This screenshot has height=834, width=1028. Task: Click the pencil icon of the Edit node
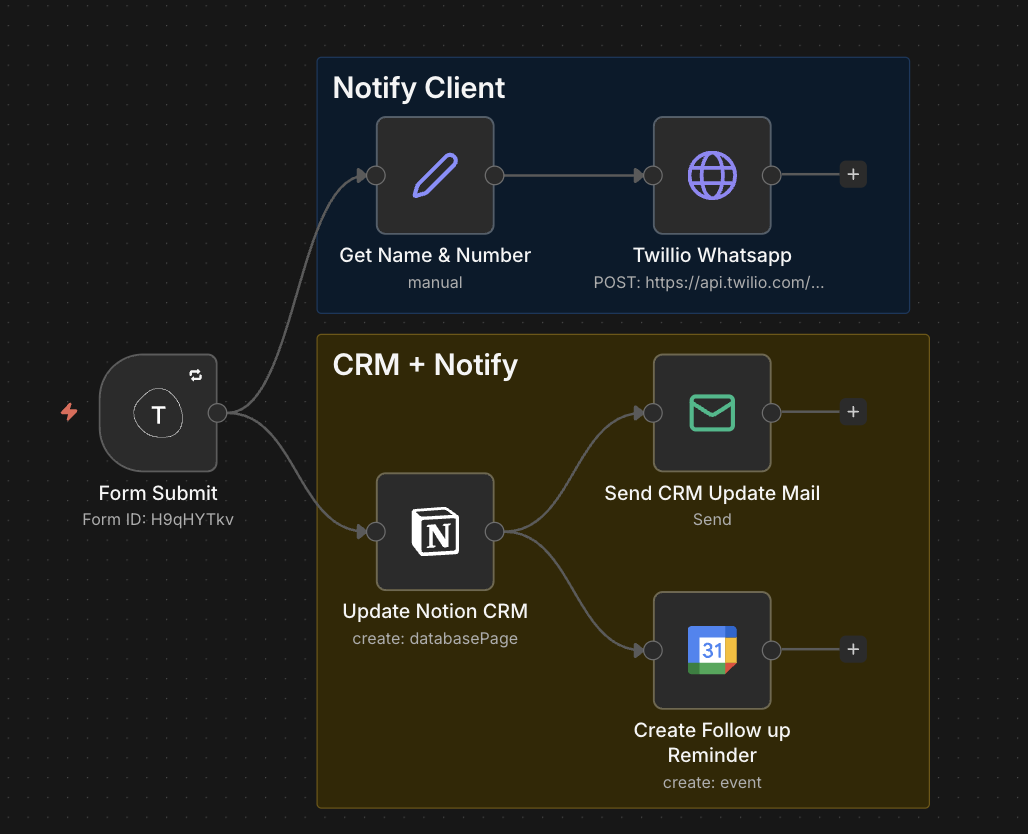pos(435,176)
